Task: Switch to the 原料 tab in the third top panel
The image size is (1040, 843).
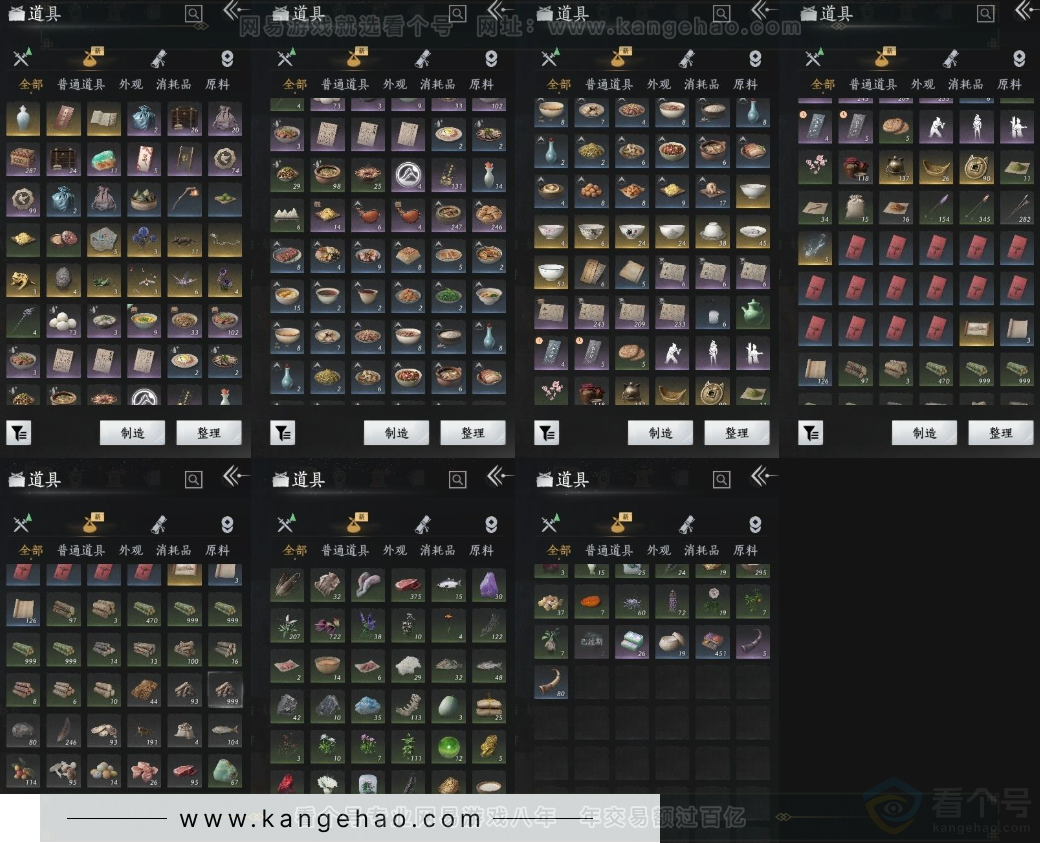Action: click(746, 84)
